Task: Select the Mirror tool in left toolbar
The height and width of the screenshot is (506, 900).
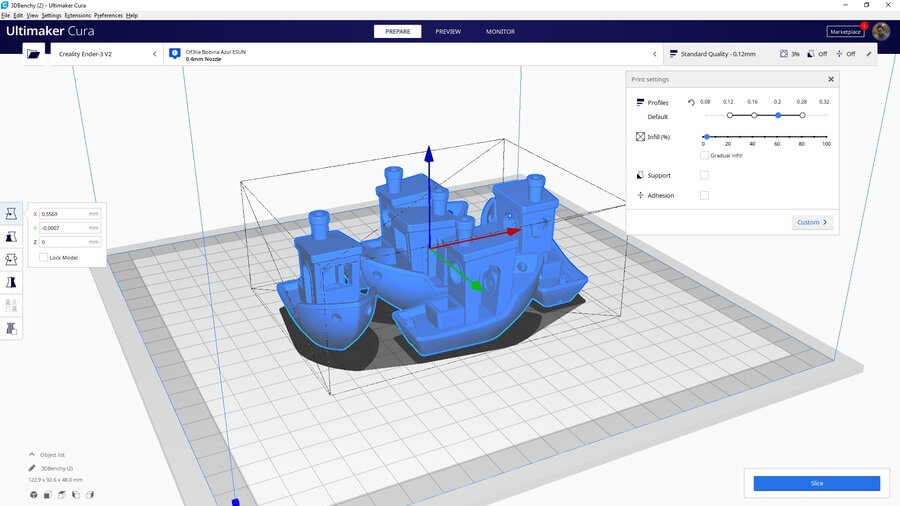Action: pos(11,282)
